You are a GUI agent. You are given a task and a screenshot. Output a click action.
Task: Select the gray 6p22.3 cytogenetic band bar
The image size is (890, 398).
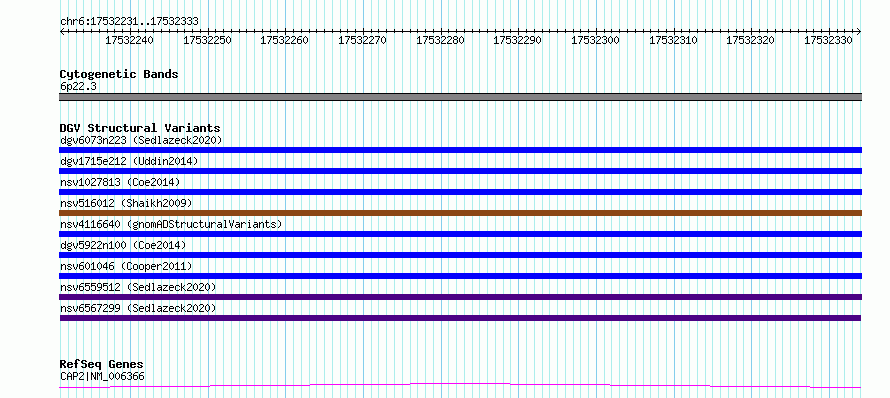pyautogui.click(x=460, y=97)
